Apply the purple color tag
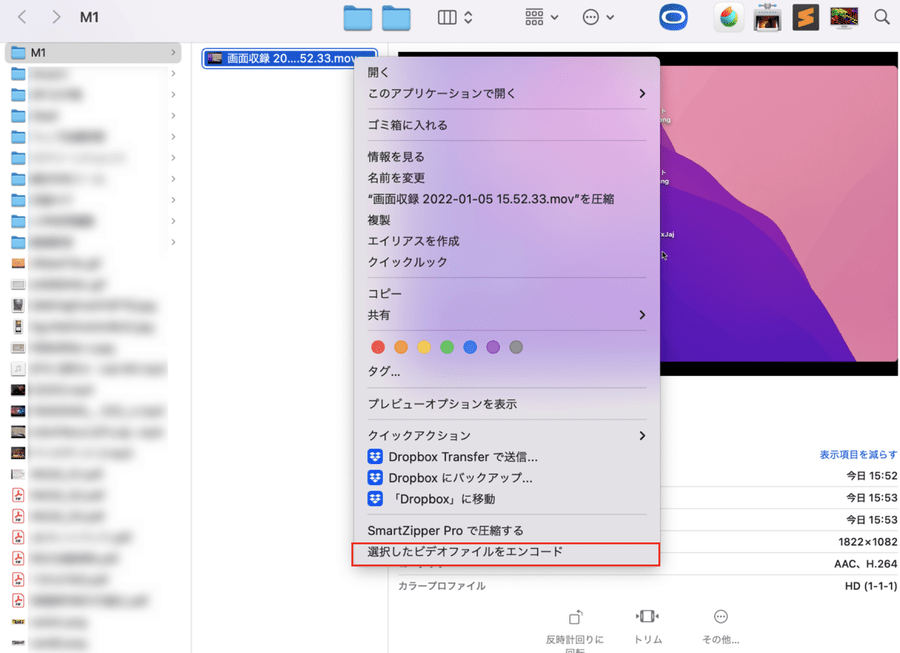900x653 pixels. pyautogui.click(x=493, y=347)
